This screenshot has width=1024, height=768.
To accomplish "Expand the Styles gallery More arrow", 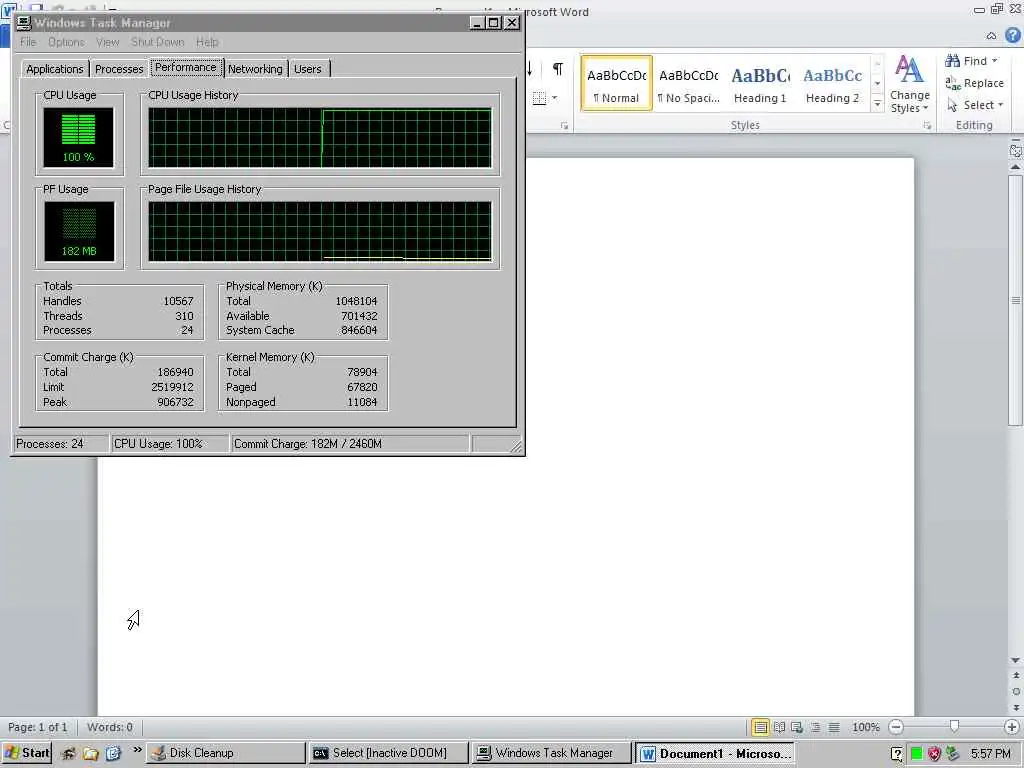I will click(877, 104).
